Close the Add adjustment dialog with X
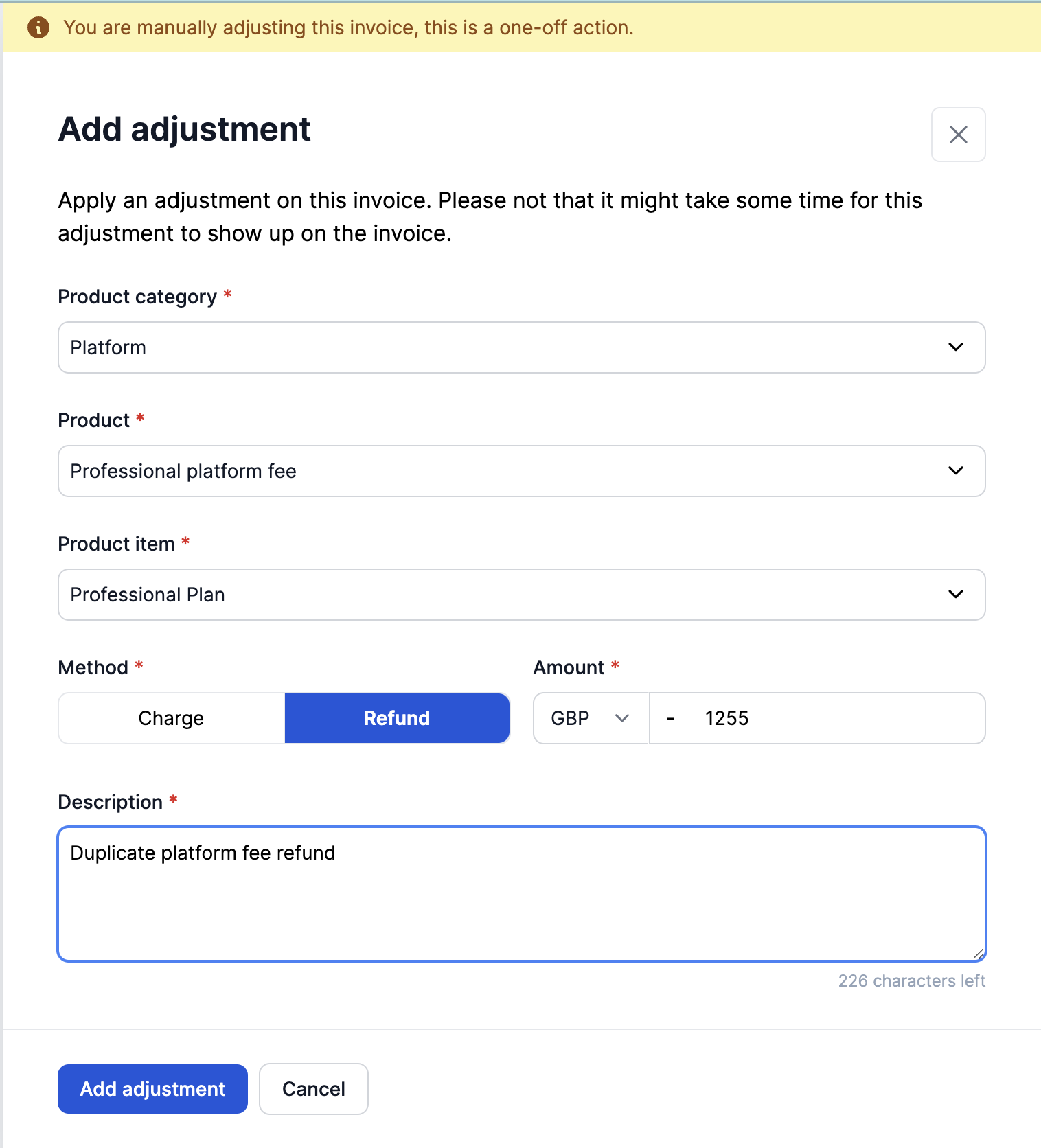 958,135
